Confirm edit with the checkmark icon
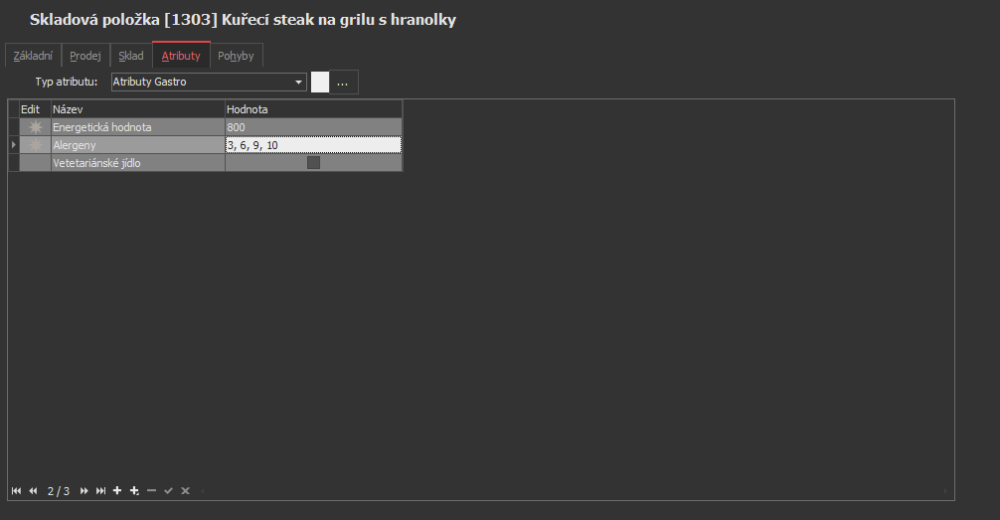 click(x=168, y=491)
